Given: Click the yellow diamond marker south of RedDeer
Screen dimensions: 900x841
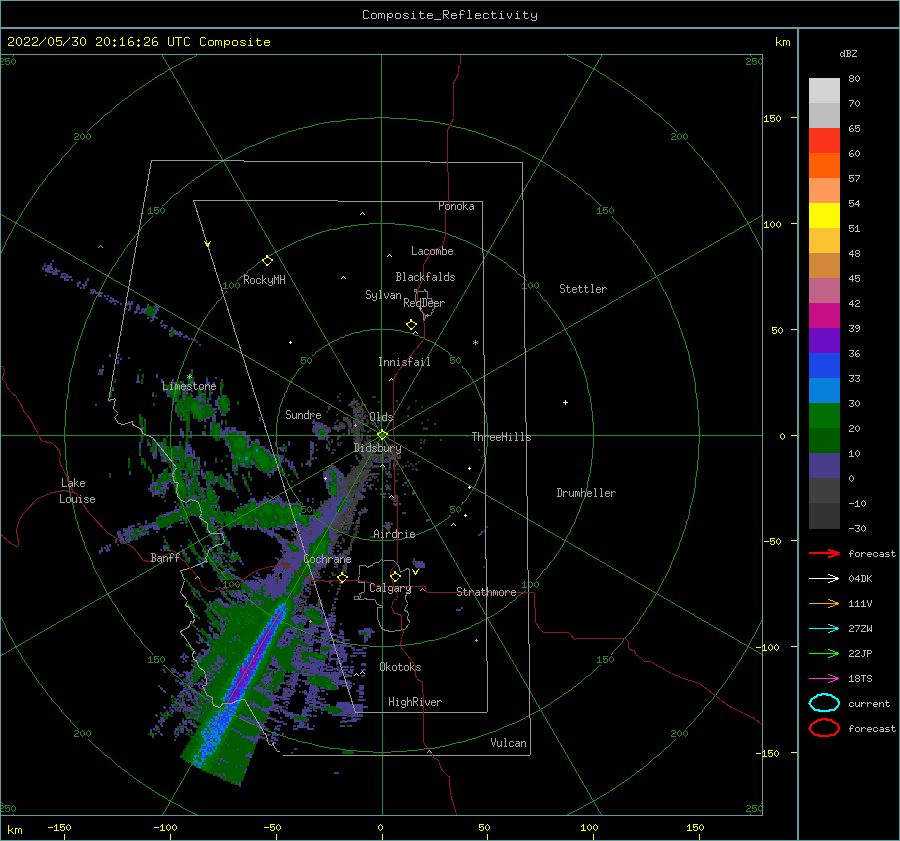Looking at the screenshot, I should click(412, 324).
